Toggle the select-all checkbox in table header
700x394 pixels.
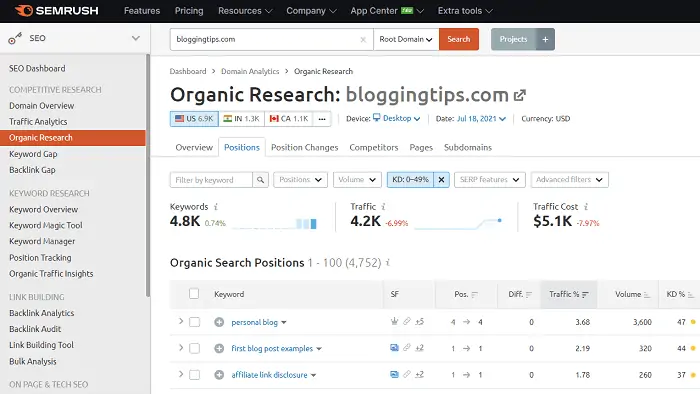(x=194, y=294)
